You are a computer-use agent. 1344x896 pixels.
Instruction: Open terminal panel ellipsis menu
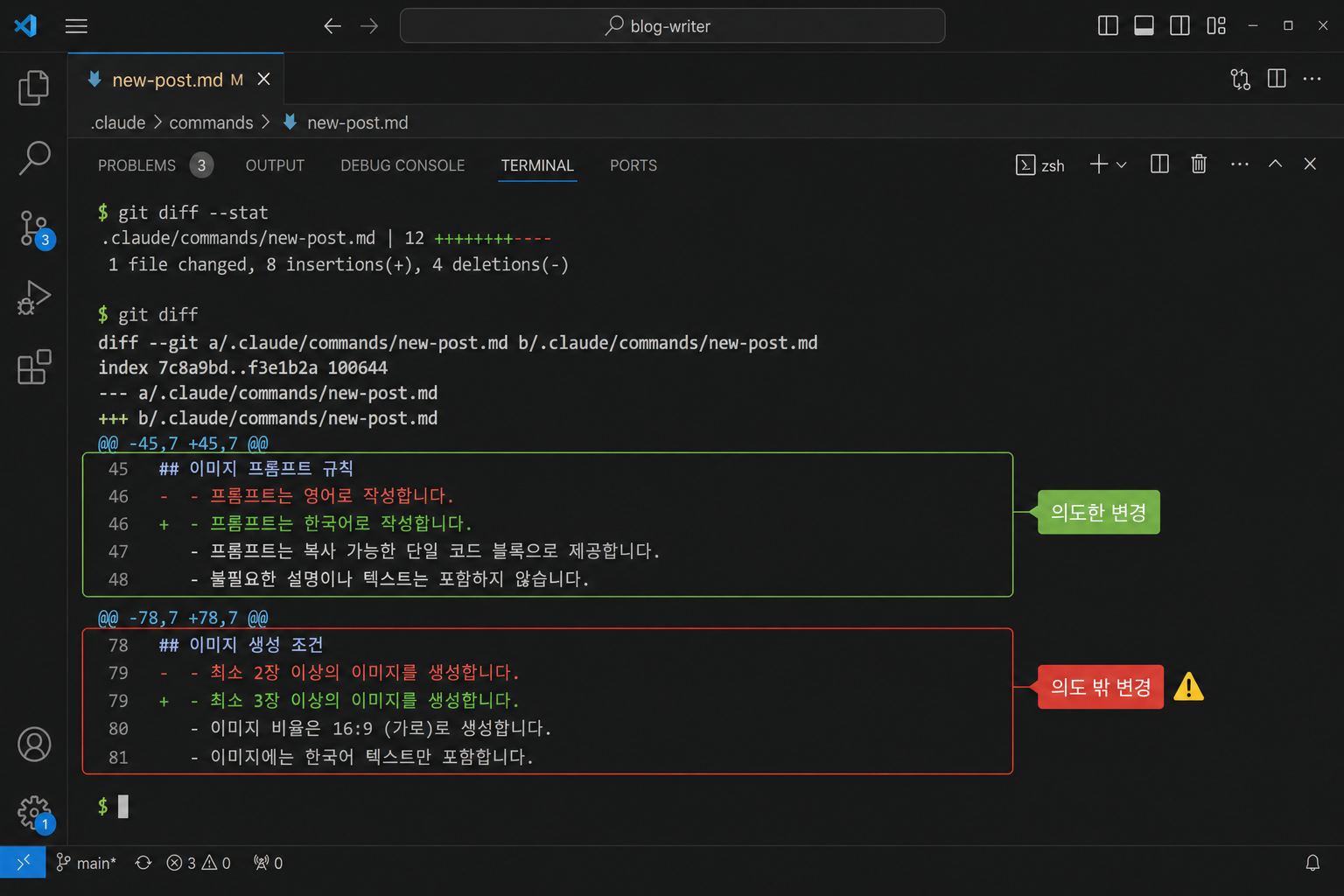[x=1239, y=164]
